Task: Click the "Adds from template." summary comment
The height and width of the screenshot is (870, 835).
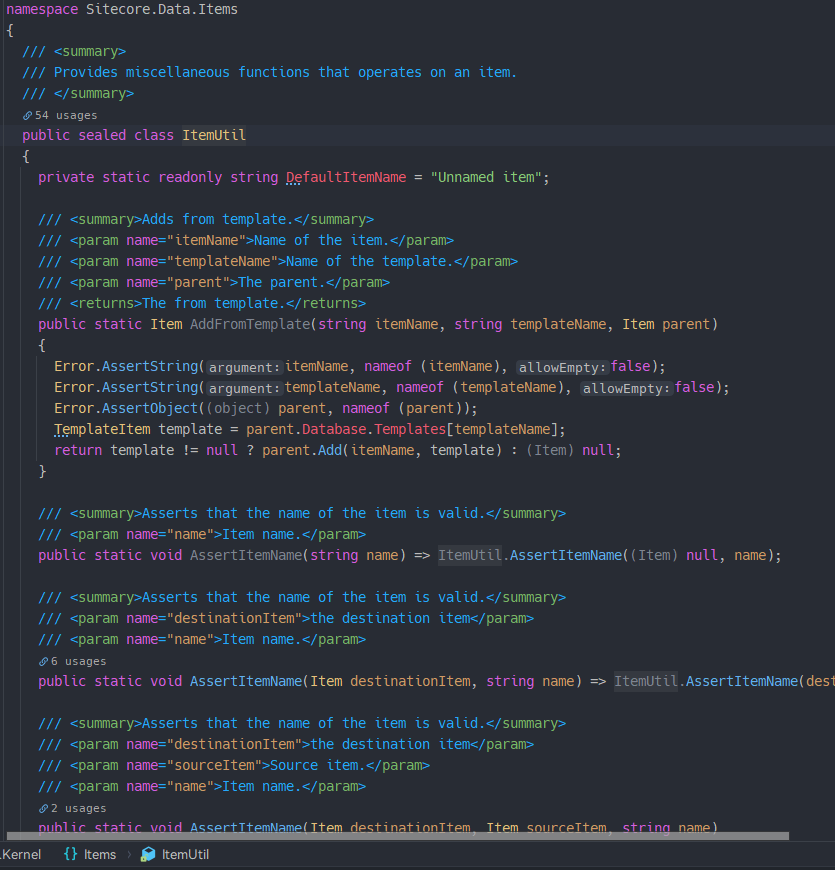Action: click(206, 220)
